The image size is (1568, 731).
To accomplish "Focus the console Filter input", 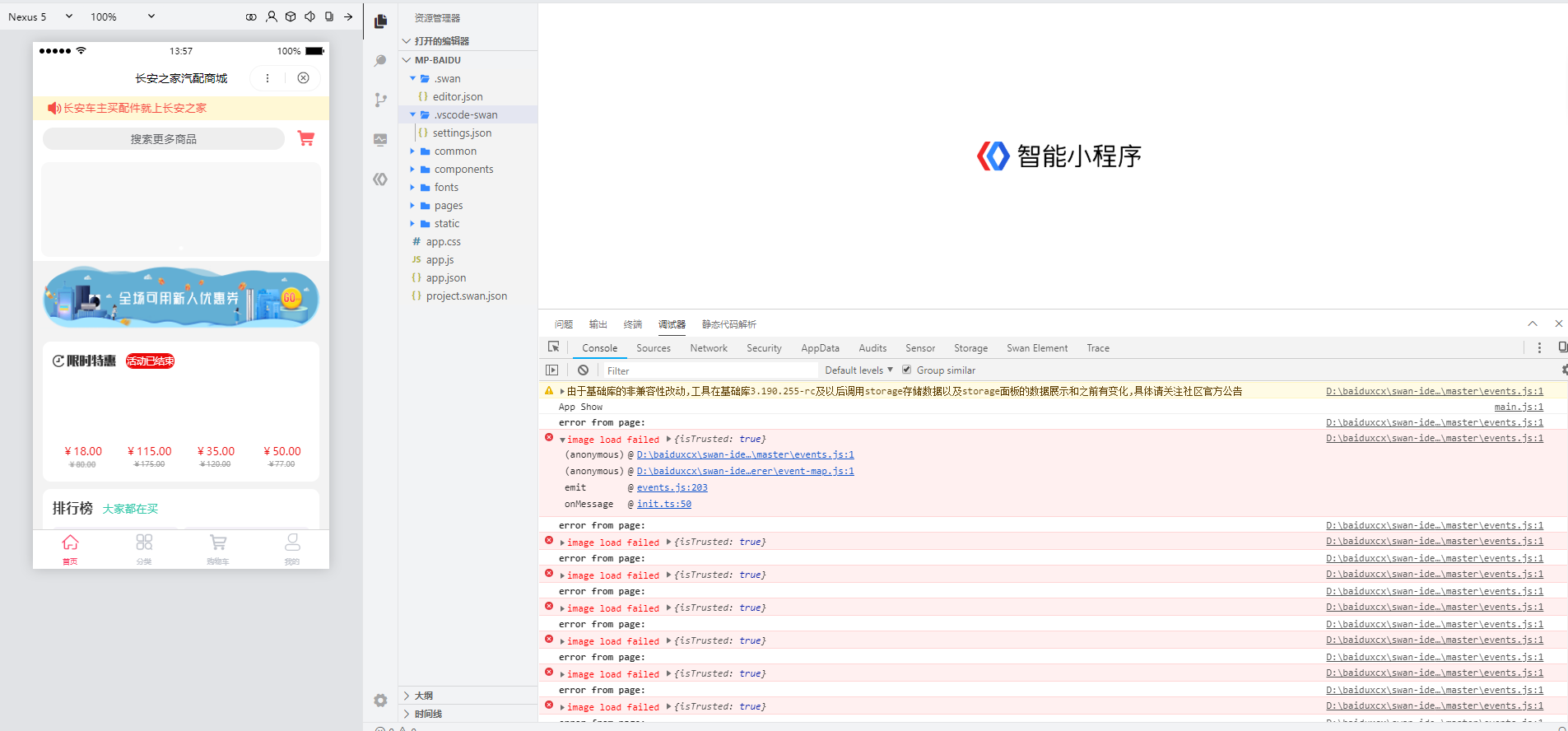I will (710, 370).
